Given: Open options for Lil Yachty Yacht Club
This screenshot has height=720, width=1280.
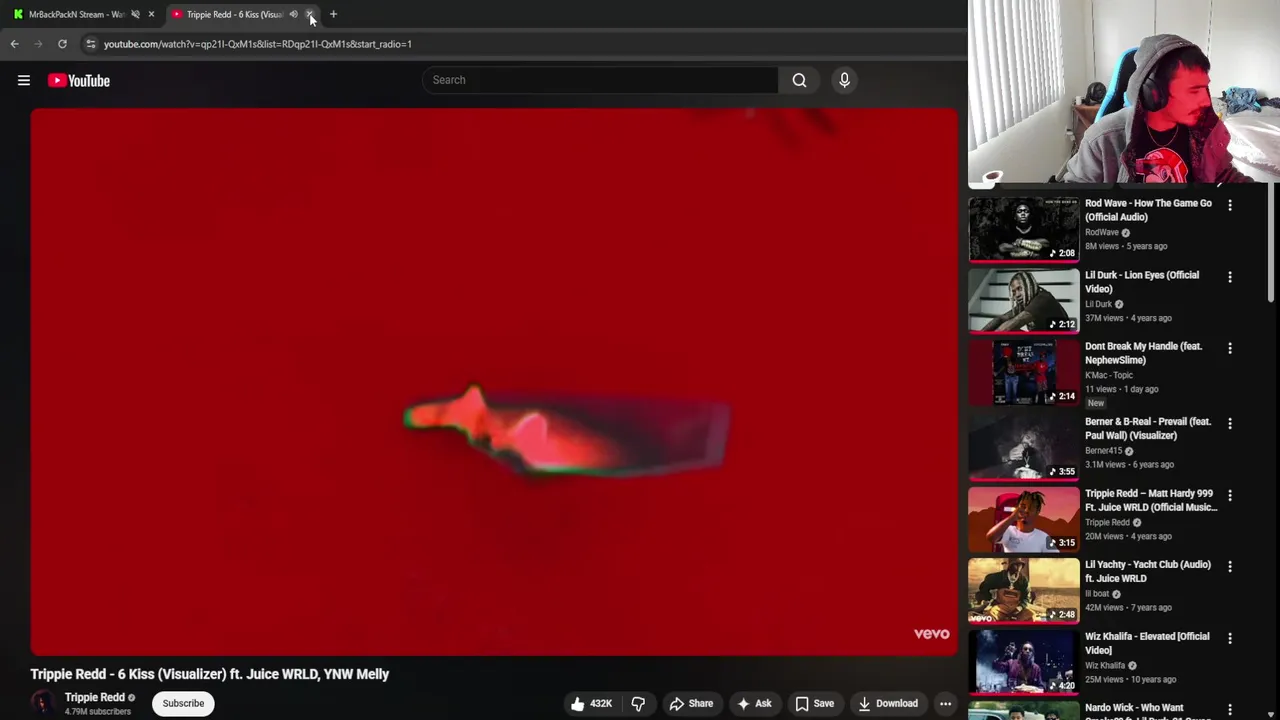Looking at the screenshot, I should (1230, 566).
